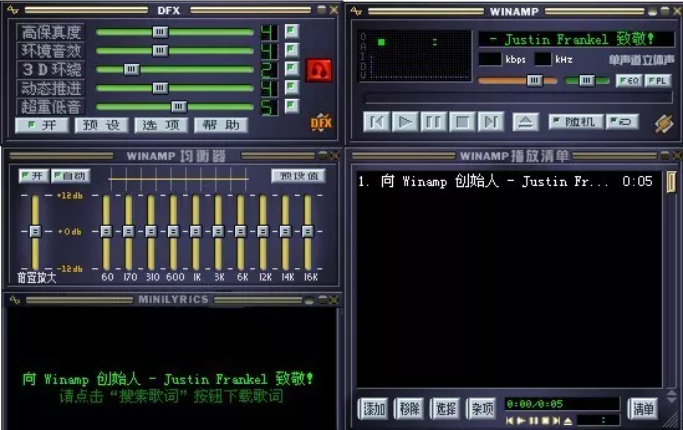Click the Winamp lightning bolt logo icon

pyautogui.click(x=664, y=123)
